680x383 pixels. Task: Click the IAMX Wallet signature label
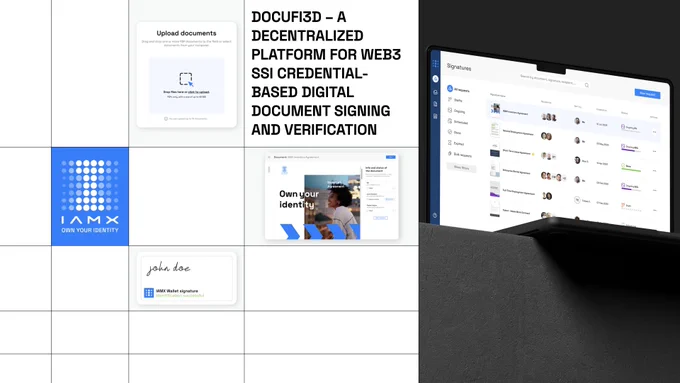[177, 291]
